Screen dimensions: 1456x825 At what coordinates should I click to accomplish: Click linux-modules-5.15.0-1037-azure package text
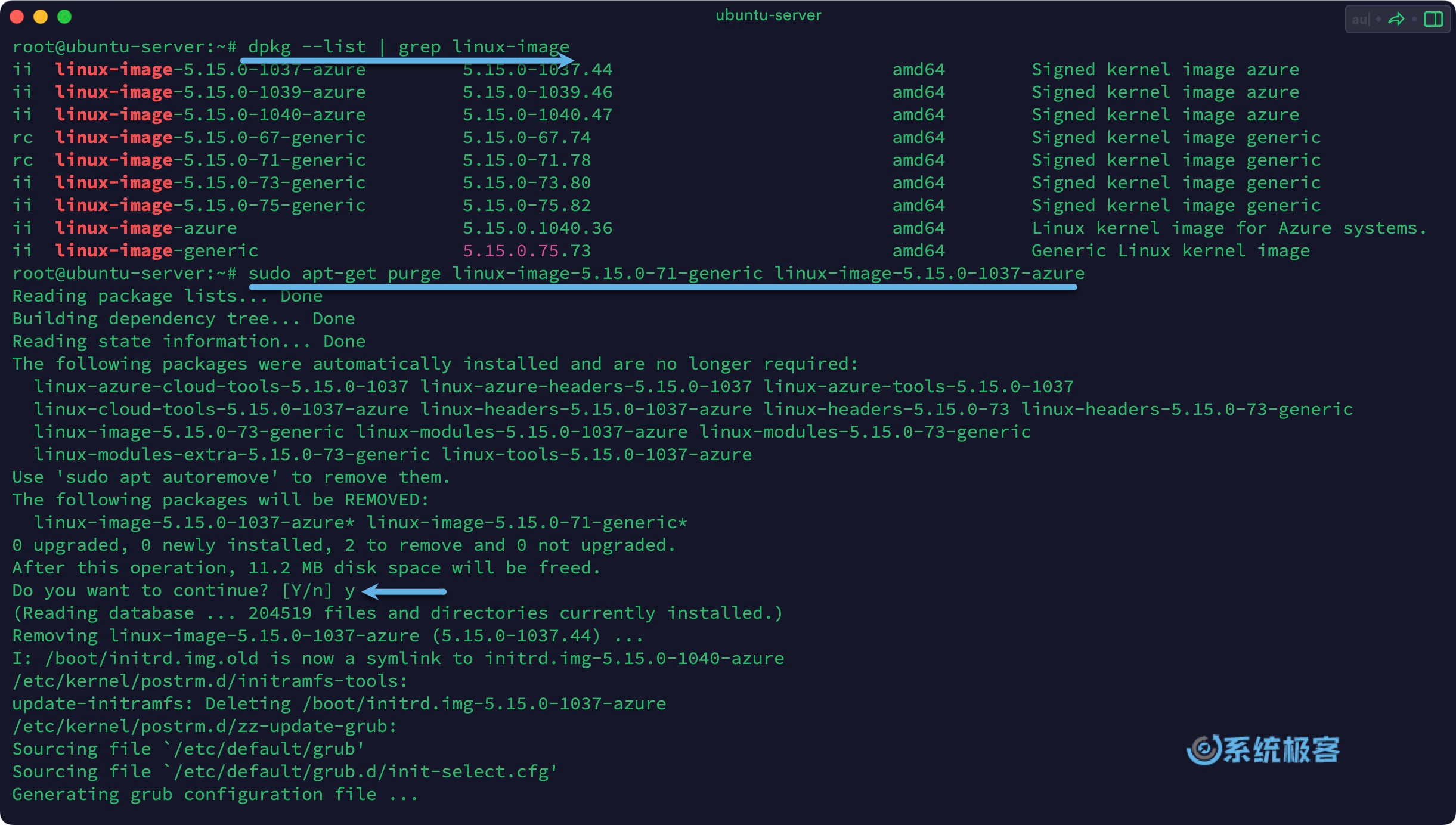point(522,432)
